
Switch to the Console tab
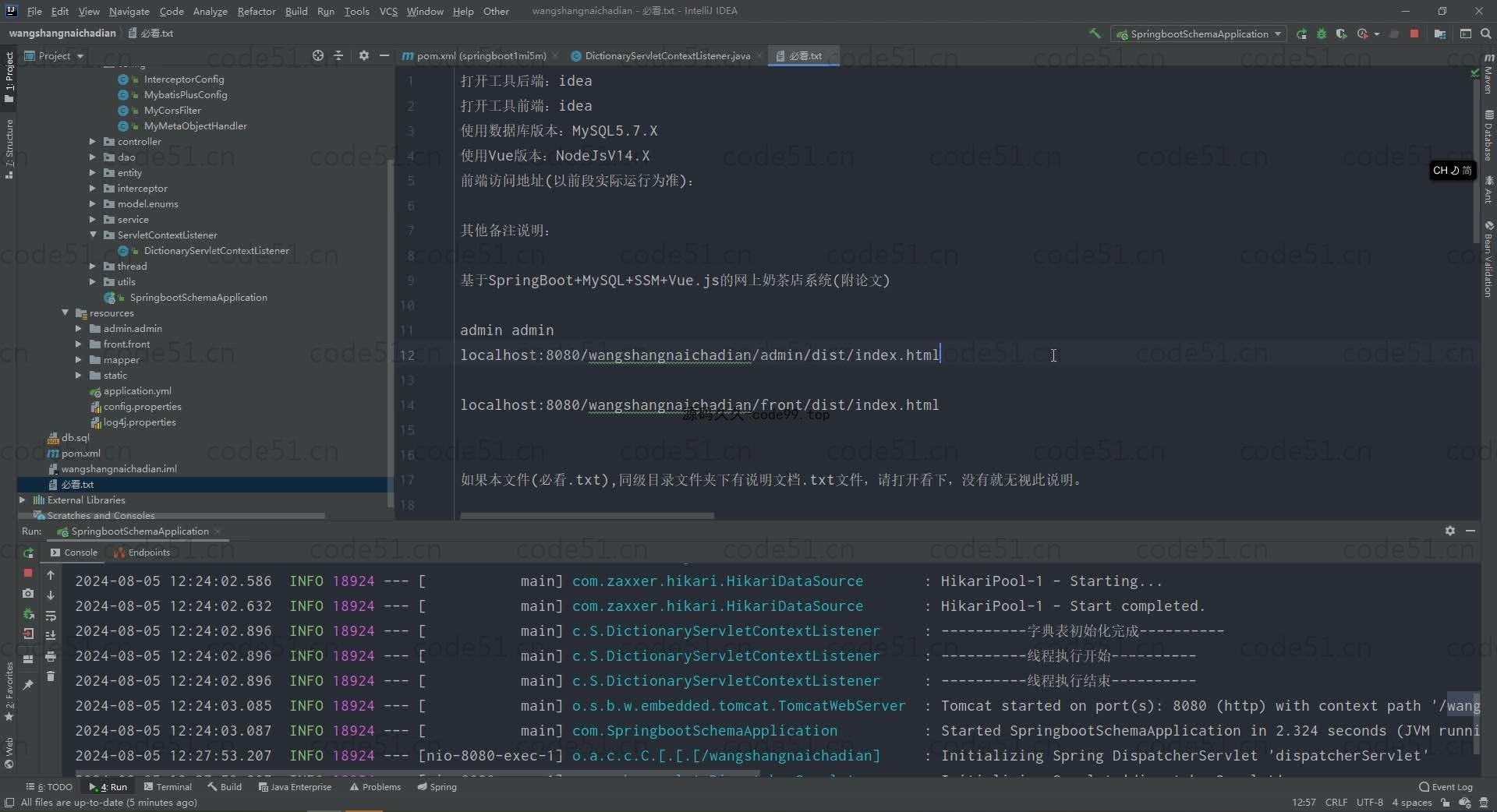tap(74, 553)
